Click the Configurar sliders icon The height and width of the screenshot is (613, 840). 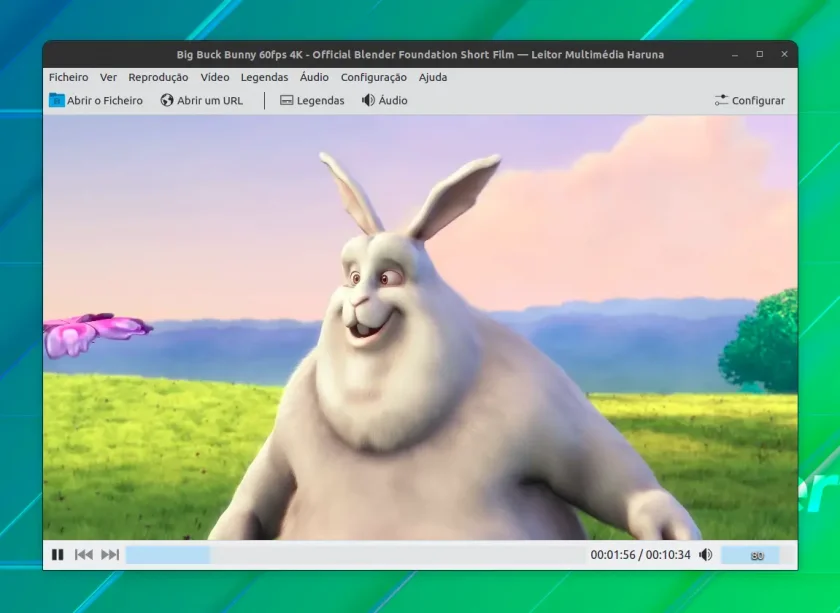[x=721, y=100]
